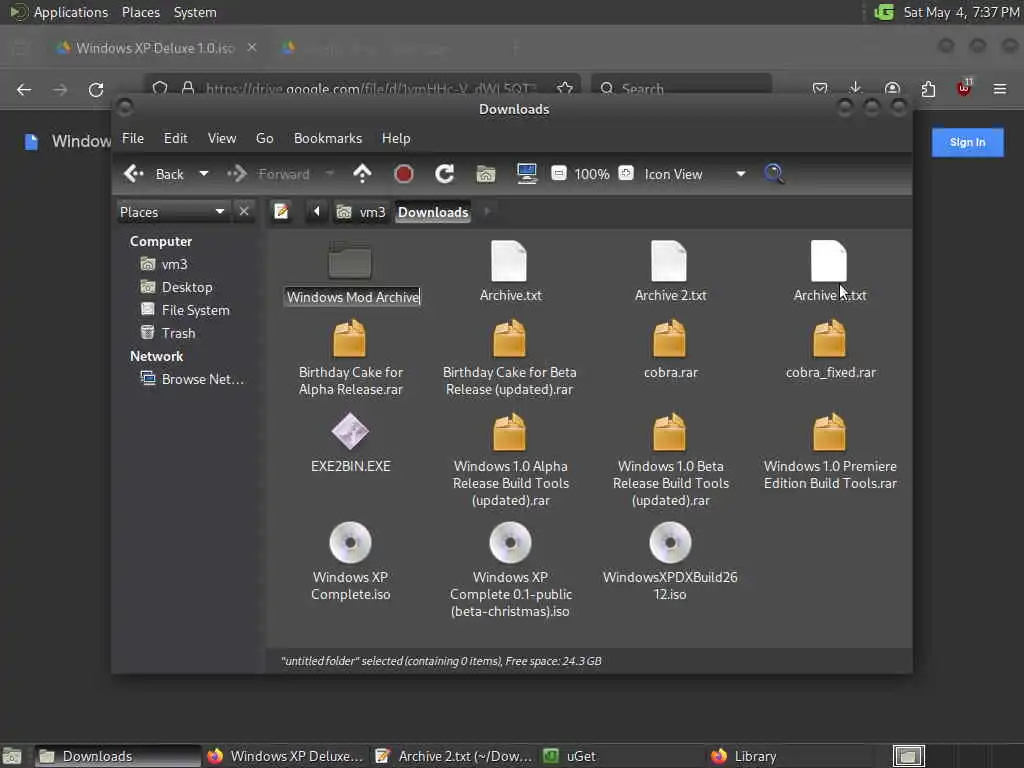Select Desktop in the sidebar
Image resolution: width=1024 pixels, height=768 pixels.
[x=177, y=287]
